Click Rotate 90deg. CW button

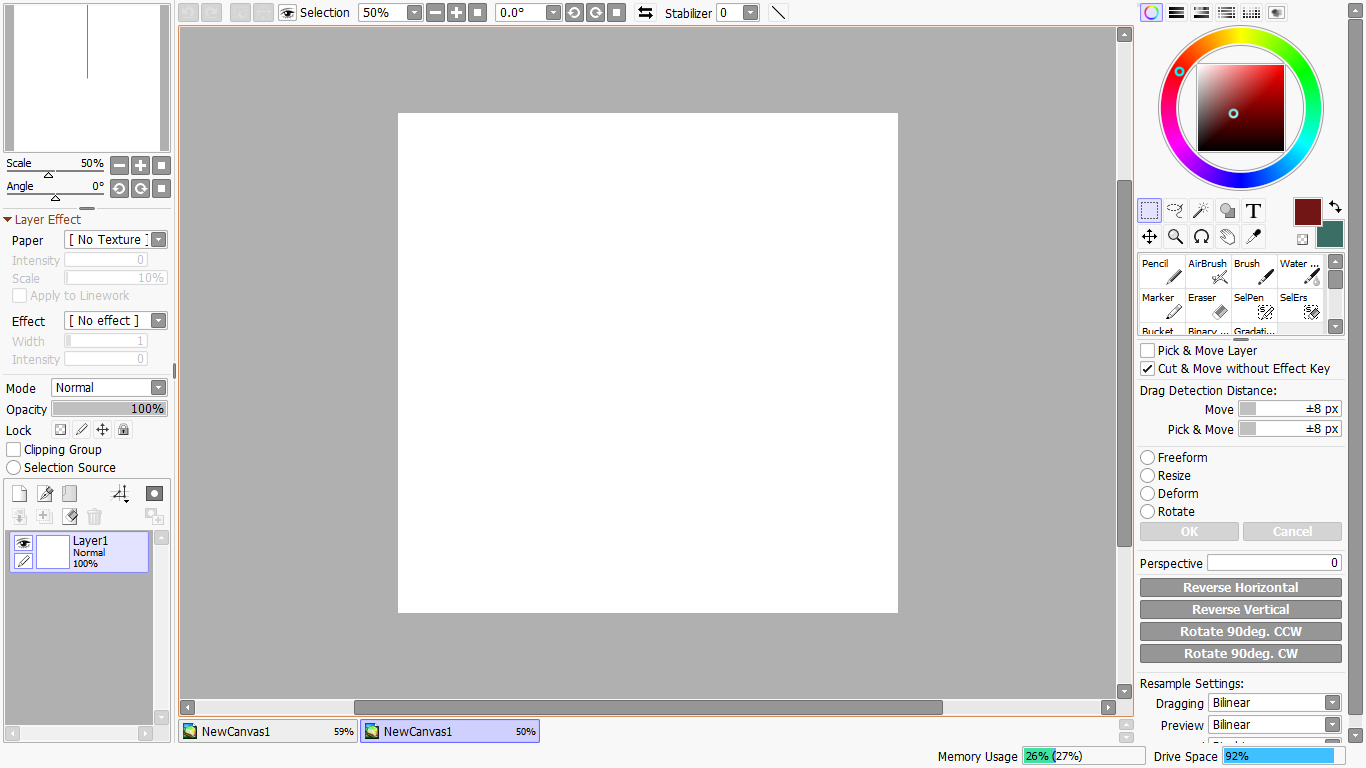(1240, 654)
